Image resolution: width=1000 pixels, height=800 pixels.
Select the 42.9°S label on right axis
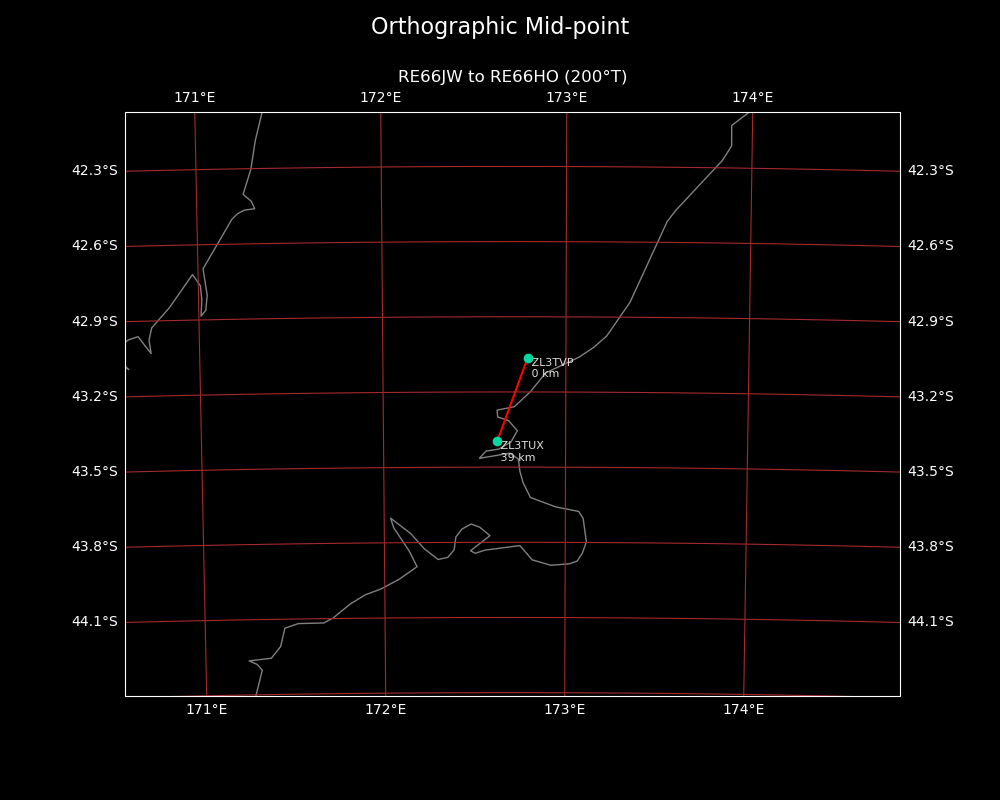point(930,321)
